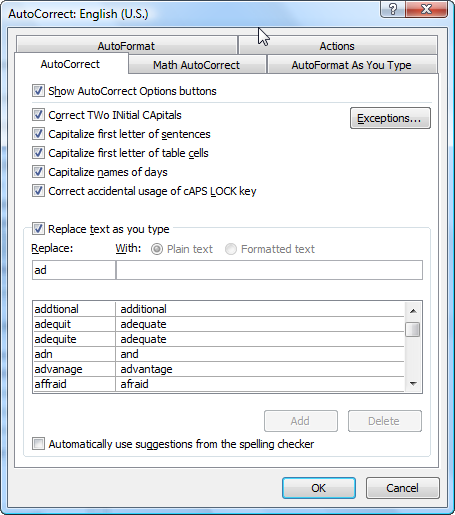This screenshot has width=455, height=515.
Task: Click the 'and' replacement text
Action: tap(129, 354)
